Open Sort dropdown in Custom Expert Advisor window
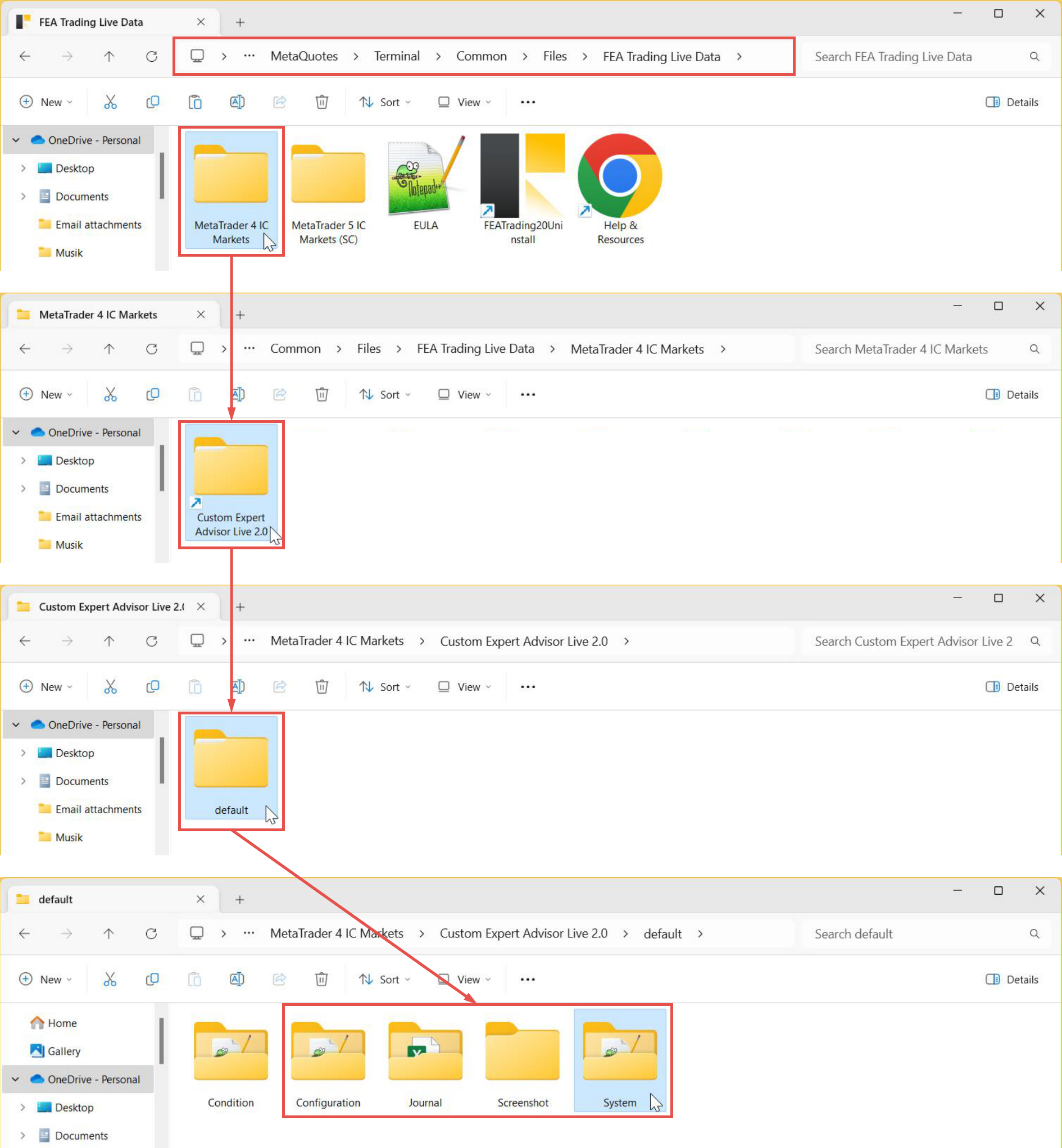 coord(385,687)
